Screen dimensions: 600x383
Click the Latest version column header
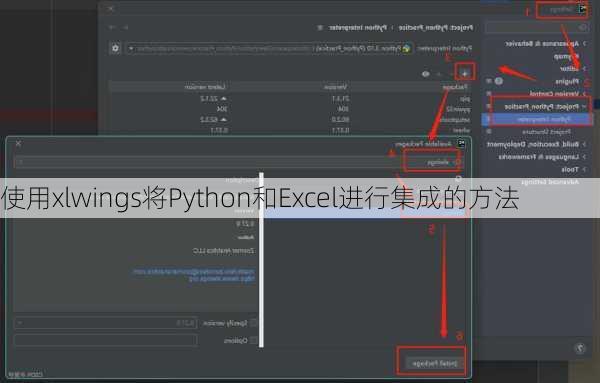[x=205, y=87]
